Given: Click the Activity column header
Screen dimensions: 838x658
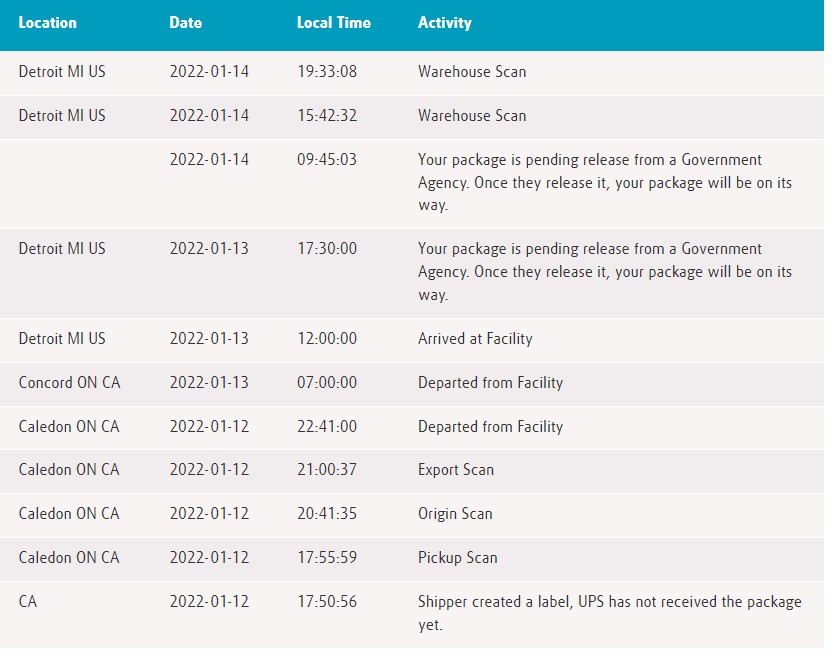Looking at the screenshot, I should tap(445, 22).
